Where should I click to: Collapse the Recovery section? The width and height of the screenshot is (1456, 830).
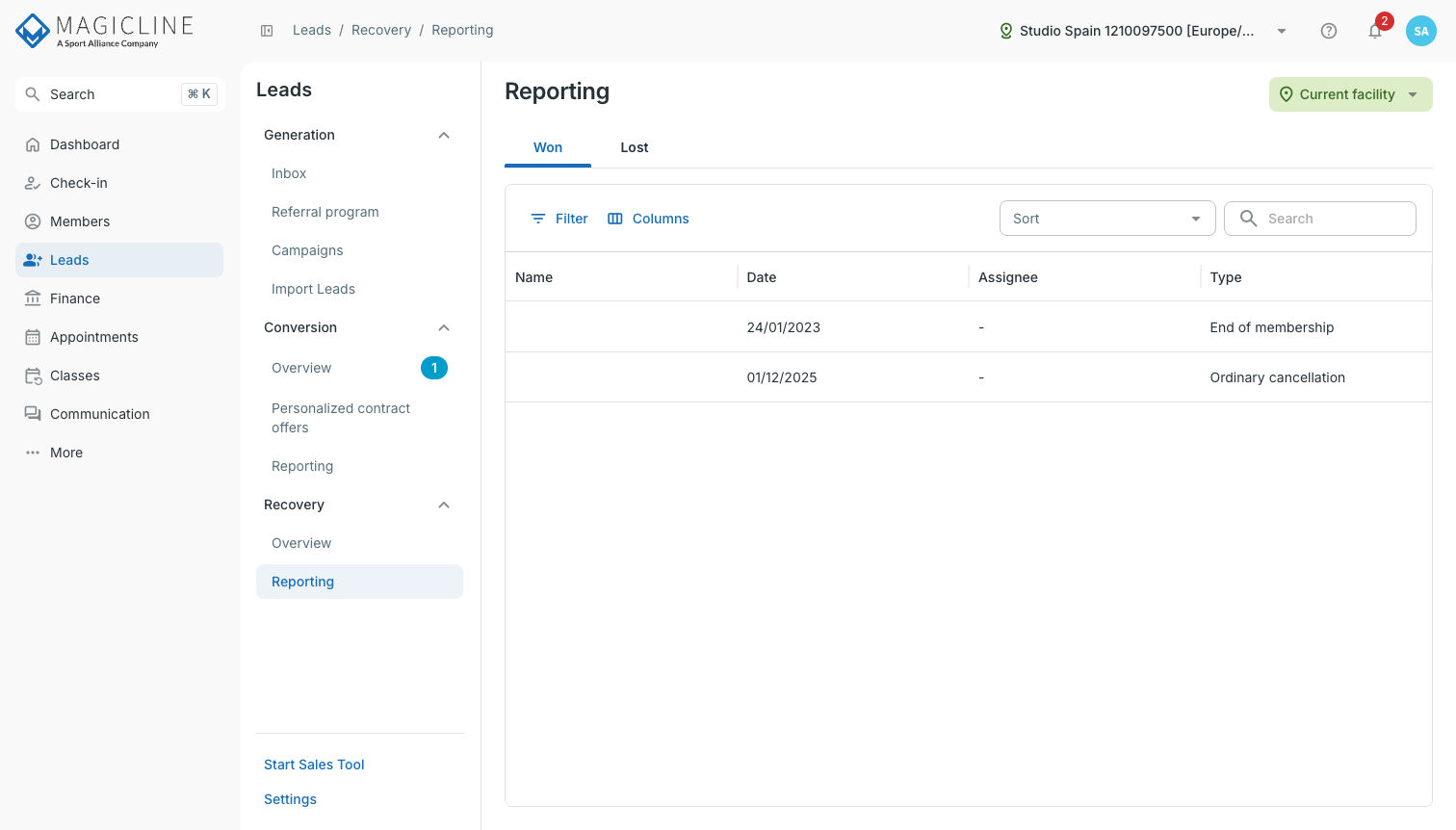pos(444,505)
